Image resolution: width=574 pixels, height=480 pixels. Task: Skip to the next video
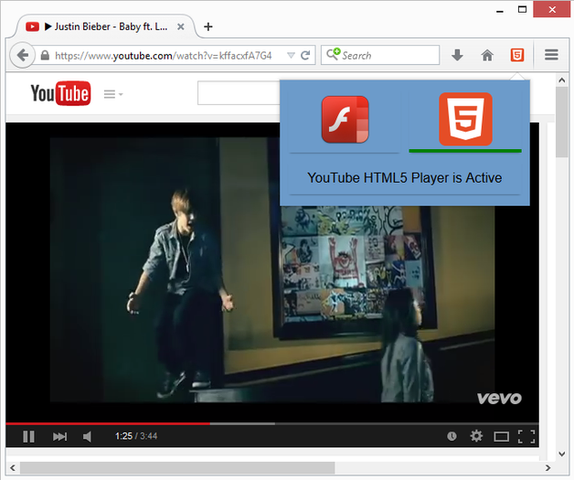tap(60, 436)
